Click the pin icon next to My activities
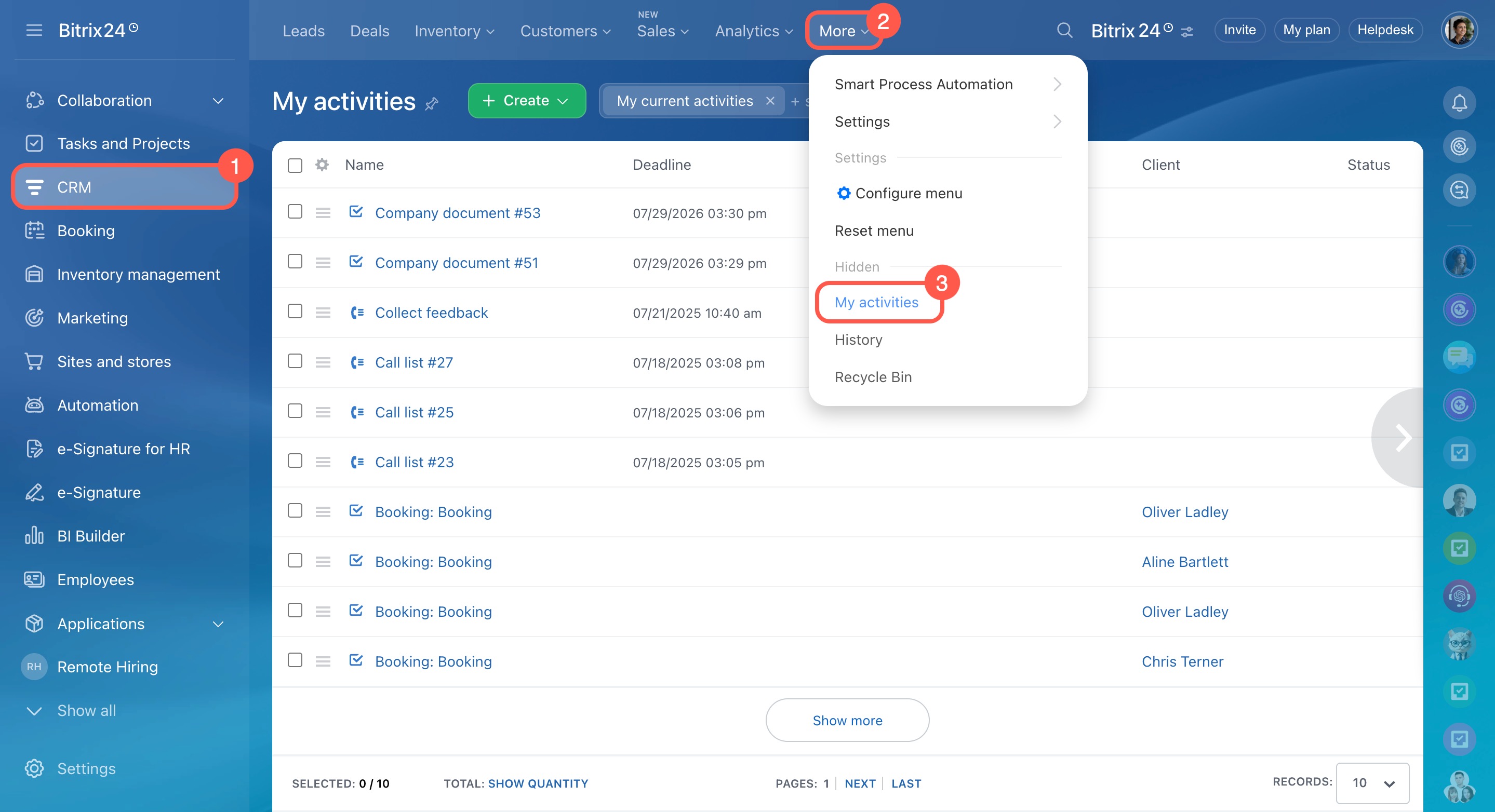Image resolution: width=1495 pixels, height=812 pixels. 431,104
